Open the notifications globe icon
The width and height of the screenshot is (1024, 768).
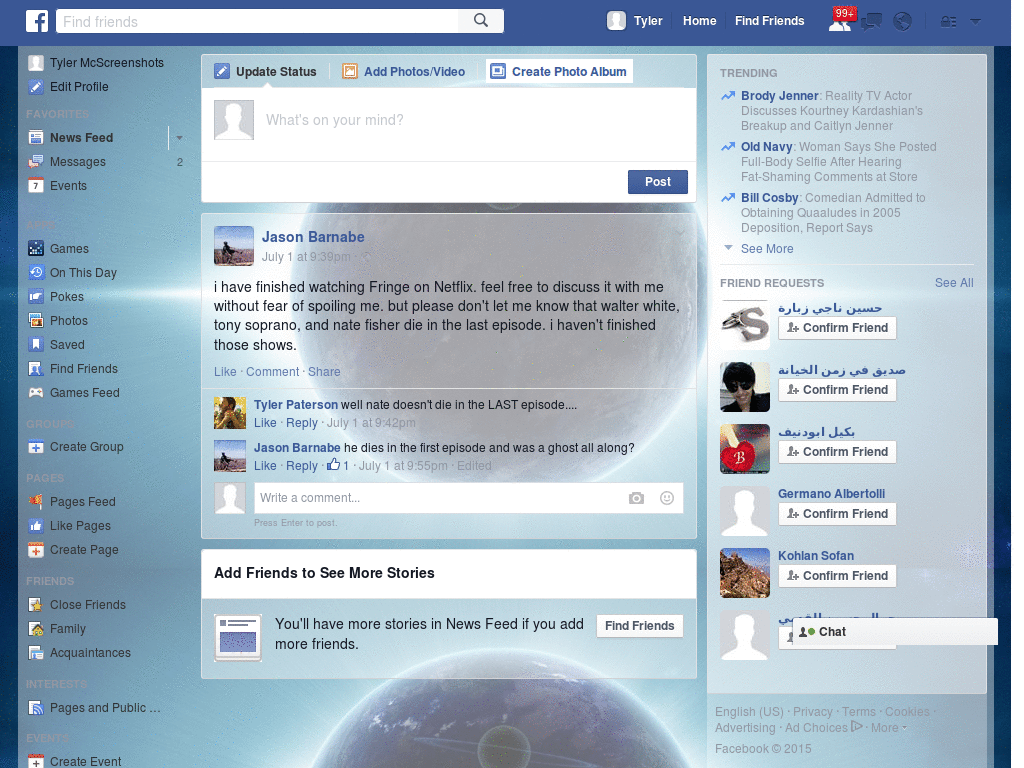(x=903, y=22)
